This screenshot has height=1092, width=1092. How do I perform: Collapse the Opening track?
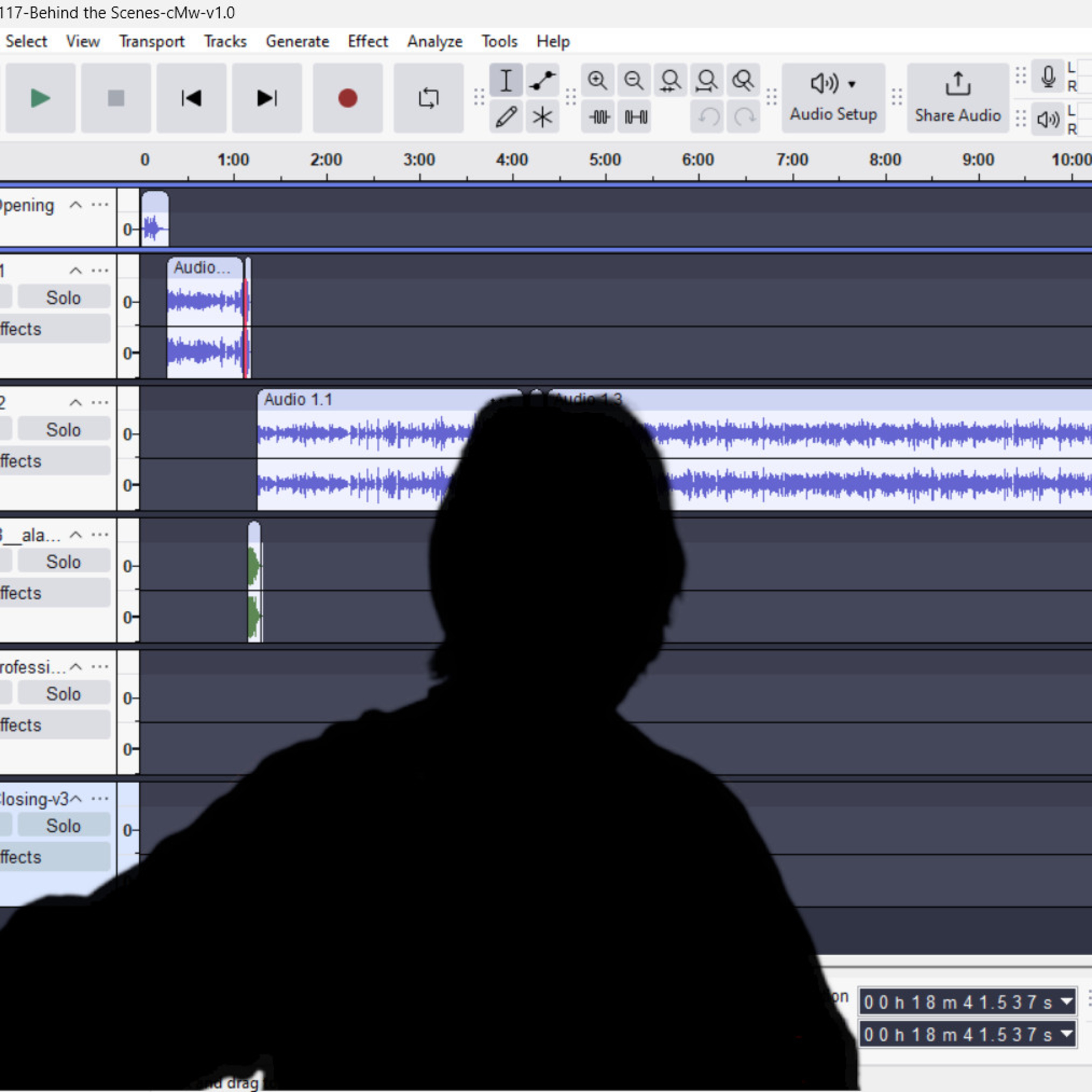(76, 205)
